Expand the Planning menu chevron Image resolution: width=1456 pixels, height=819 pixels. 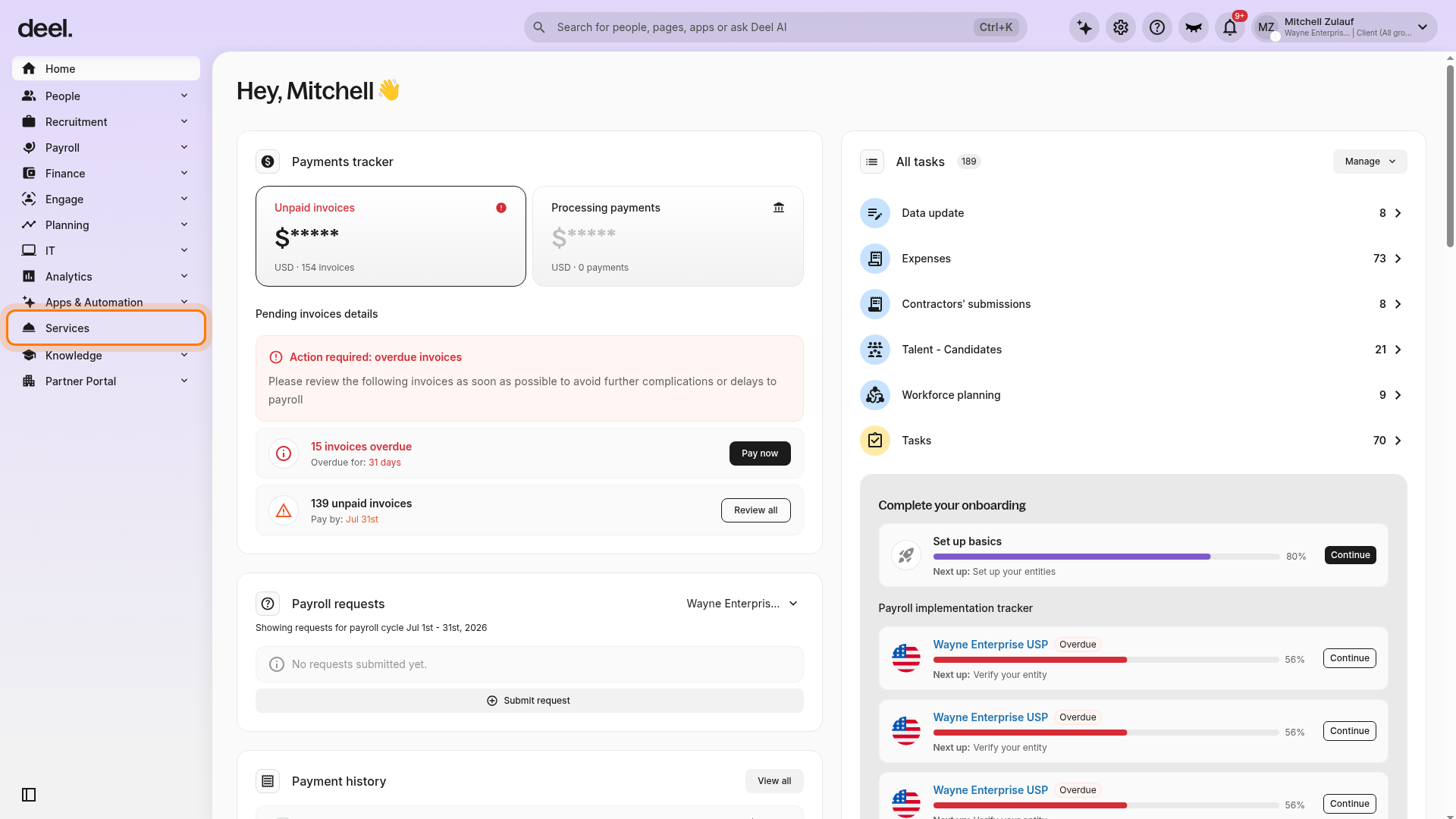click(184, 224)
